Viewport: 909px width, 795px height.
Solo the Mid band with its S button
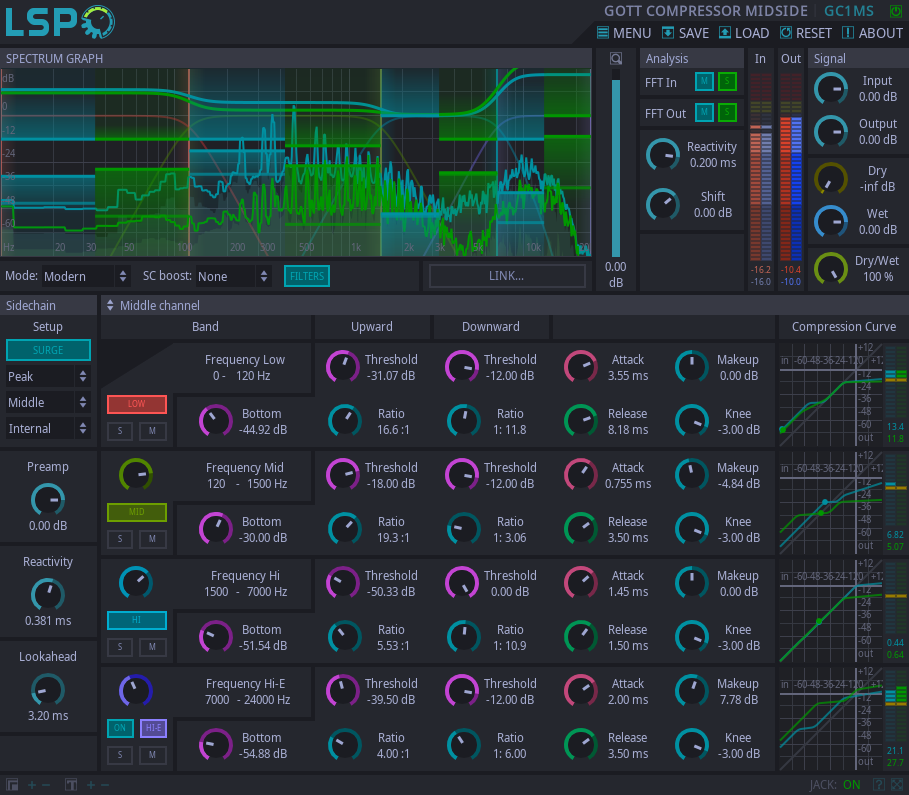[120, 539]
